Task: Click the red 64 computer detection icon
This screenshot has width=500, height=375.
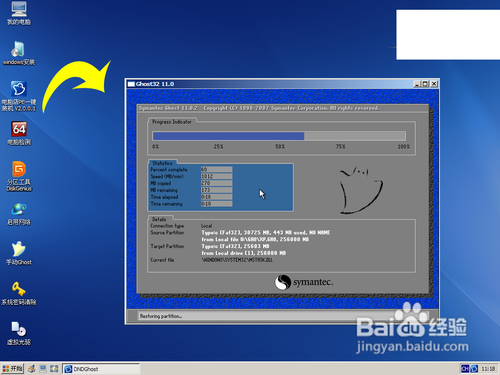Action: (x=19, y=133)
